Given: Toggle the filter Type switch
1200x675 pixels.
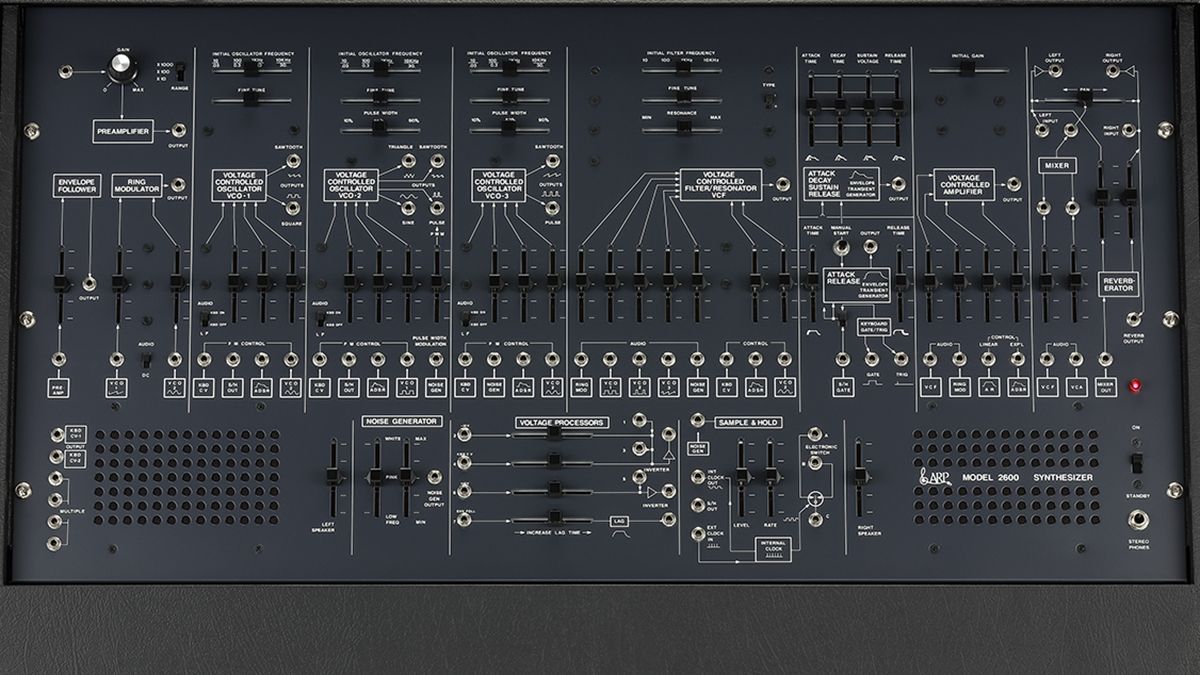Looking at the screenshot, I should [x=769, y=99].
